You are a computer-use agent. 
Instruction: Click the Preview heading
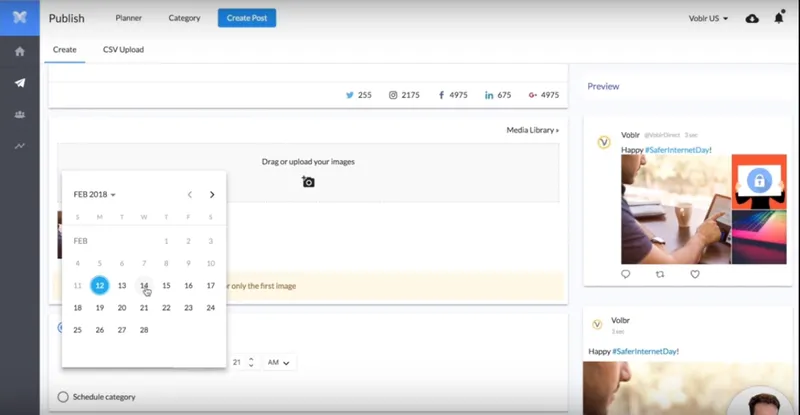pyautogui.click(x=603, y=86)
